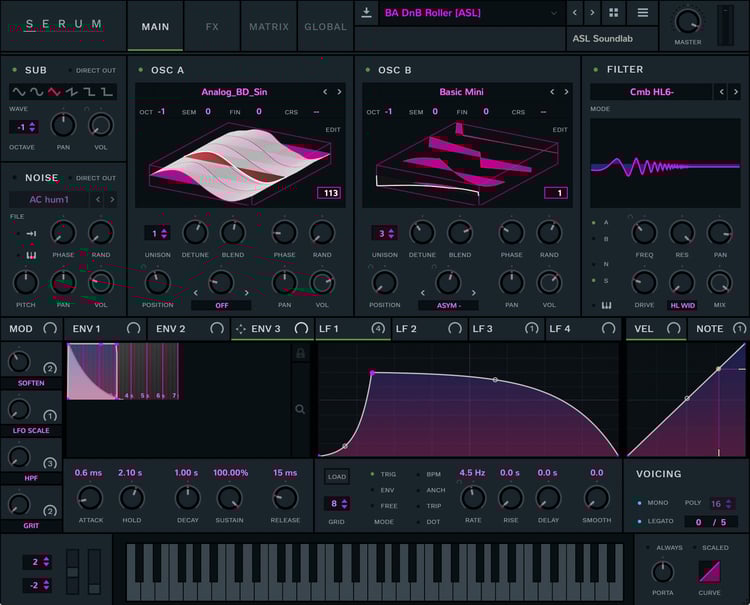
Task: Open AC hum1 noise sample menu
Action: [49, 199]
